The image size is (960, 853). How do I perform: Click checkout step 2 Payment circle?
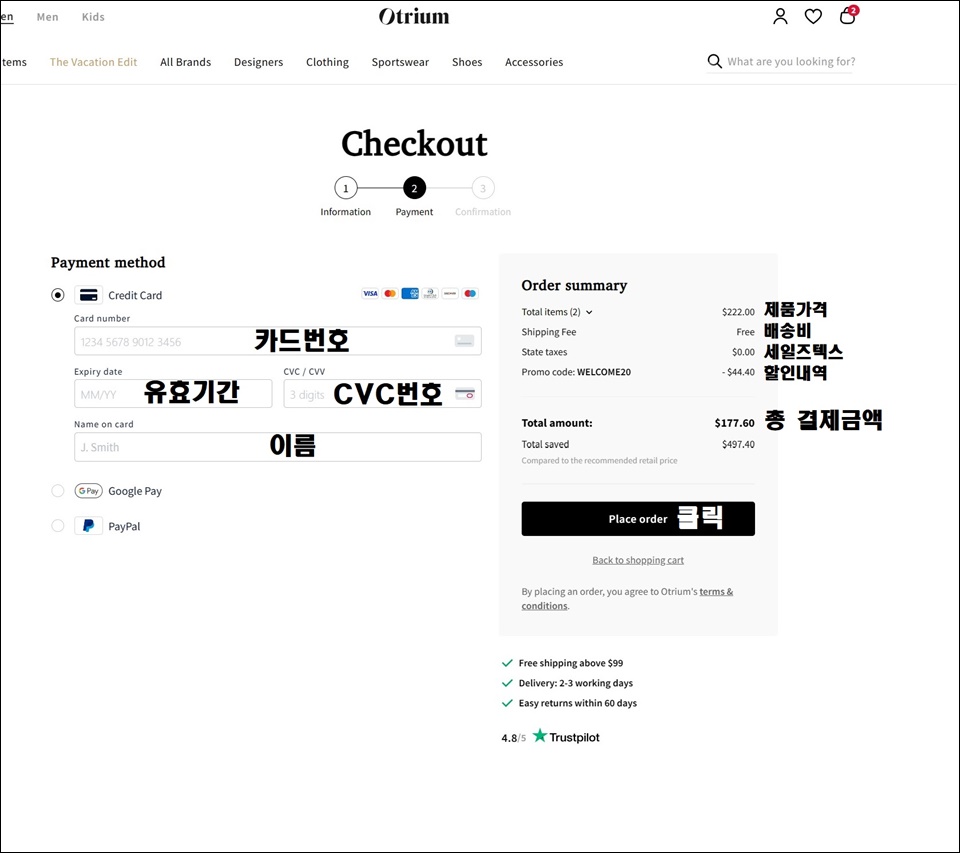point(414,188)
